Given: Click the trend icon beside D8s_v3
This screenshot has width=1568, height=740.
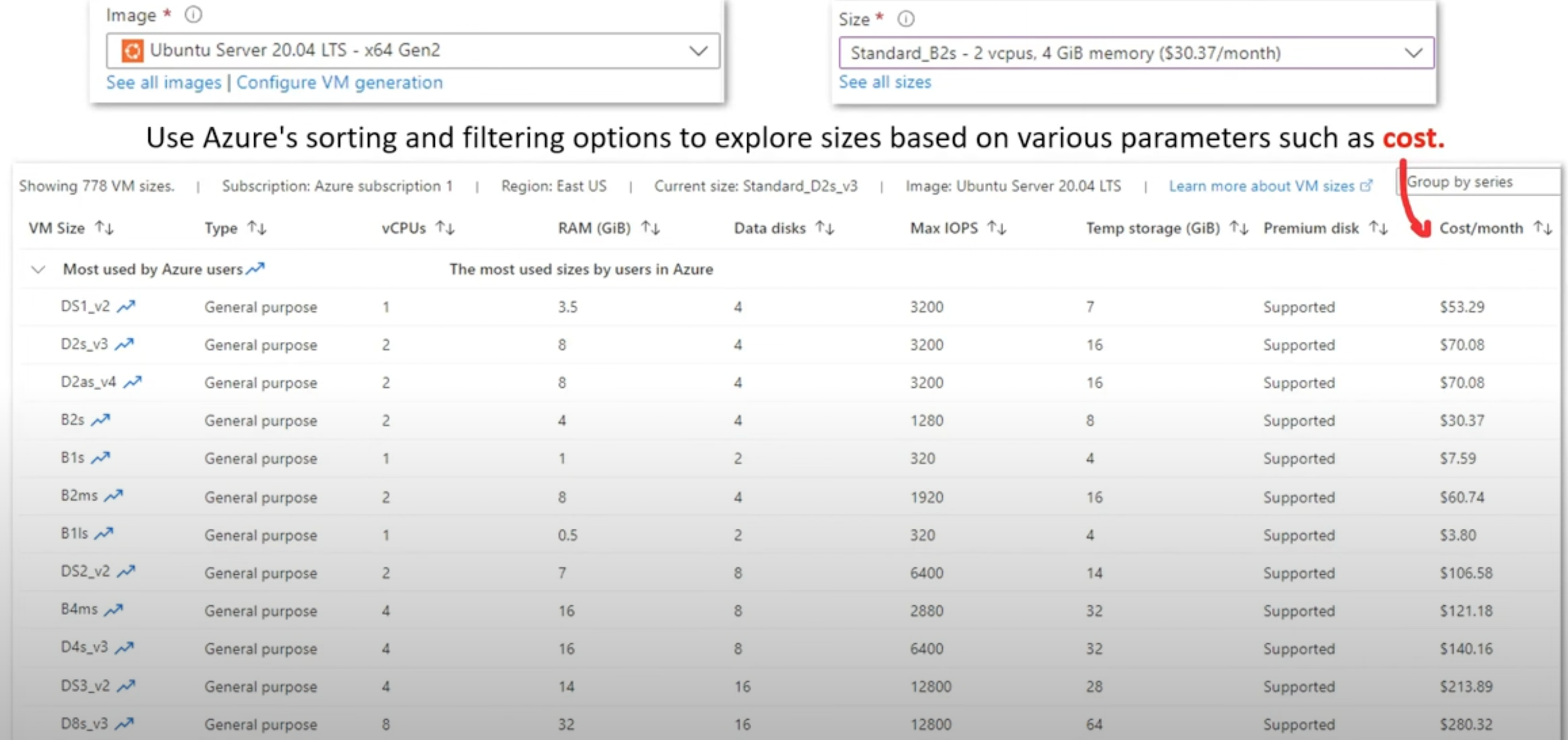Looking at the screenshot, I should [x=124, y=723].
